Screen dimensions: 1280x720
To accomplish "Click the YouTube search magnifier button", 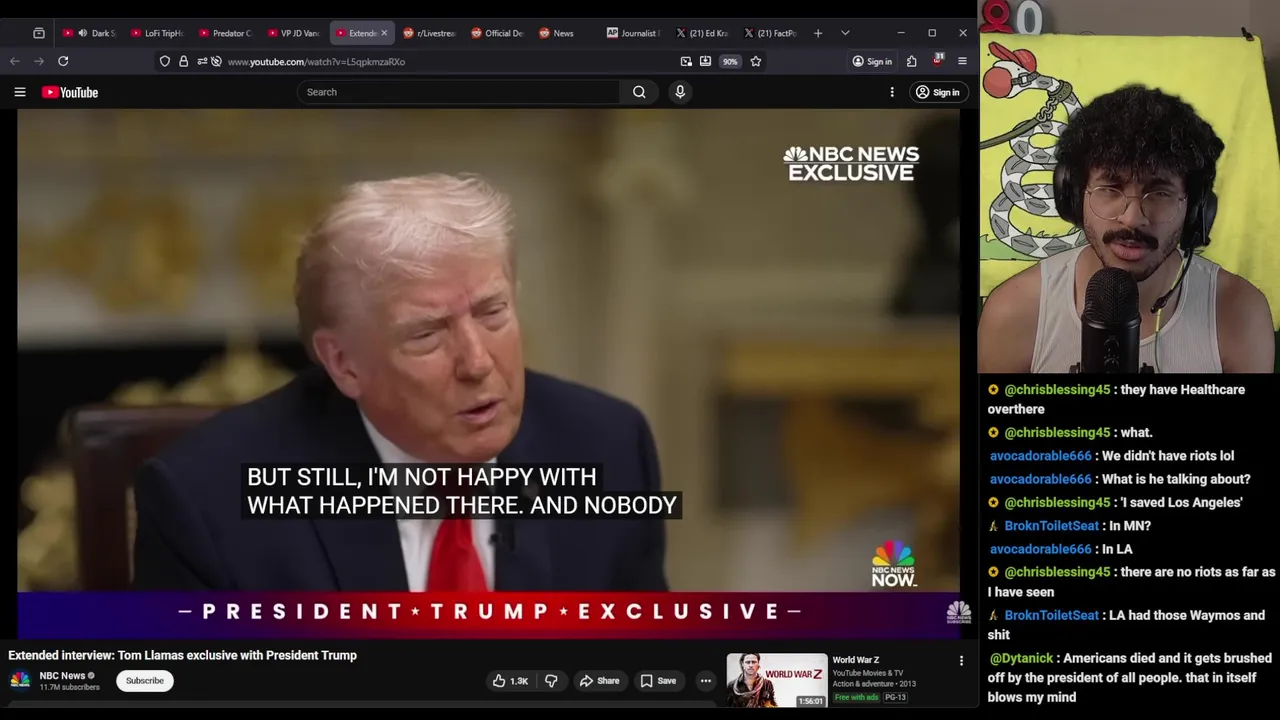I will pyautogui.click(x=639, y=92).
